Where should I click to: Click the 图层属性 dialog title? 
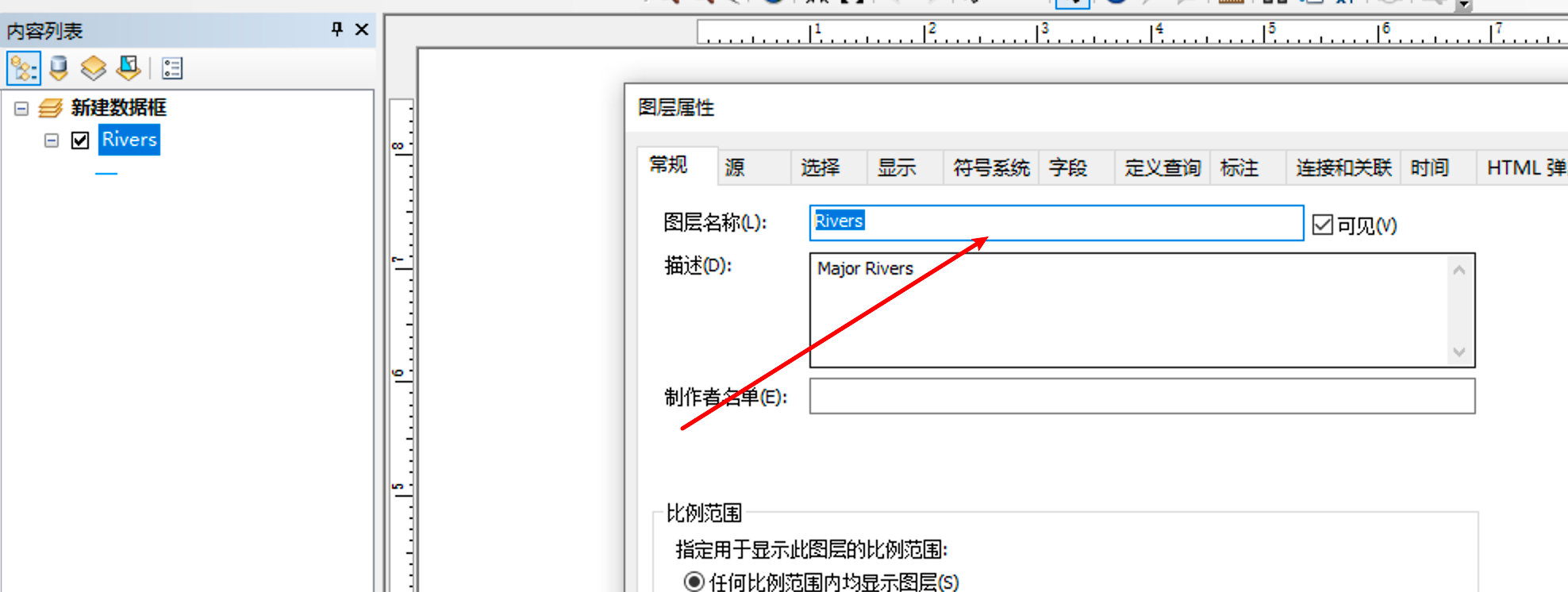(676, 108)
